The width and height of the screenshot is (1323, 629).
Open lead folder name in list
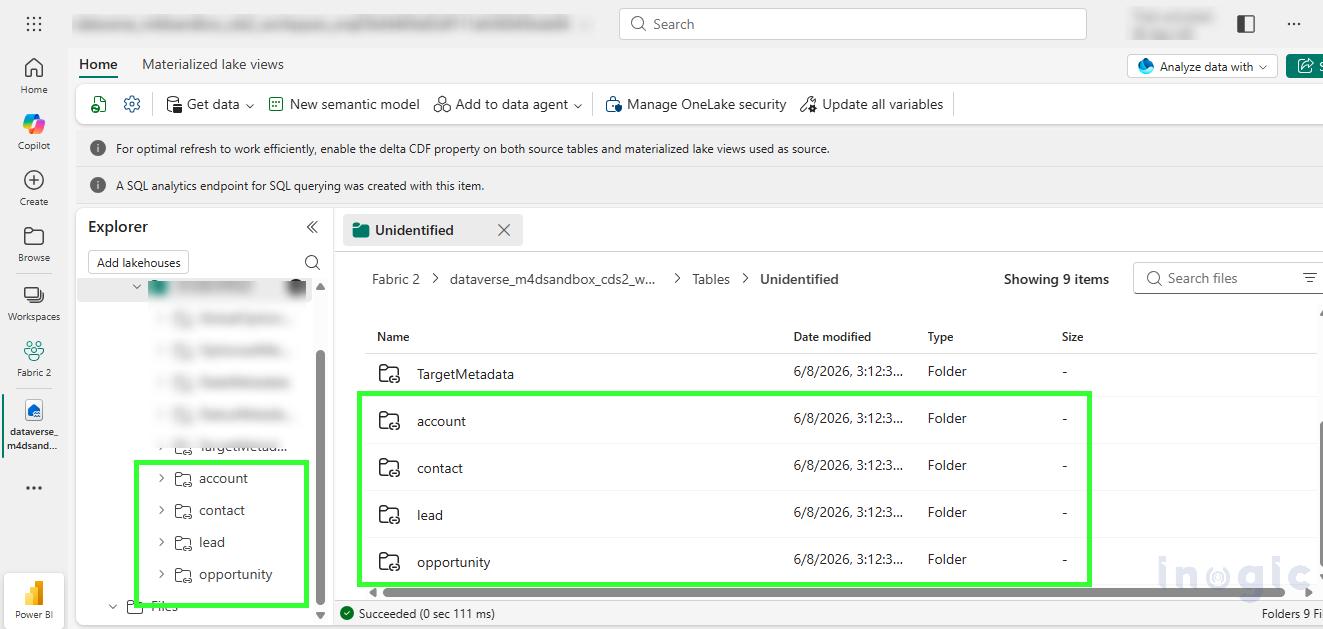430,515
